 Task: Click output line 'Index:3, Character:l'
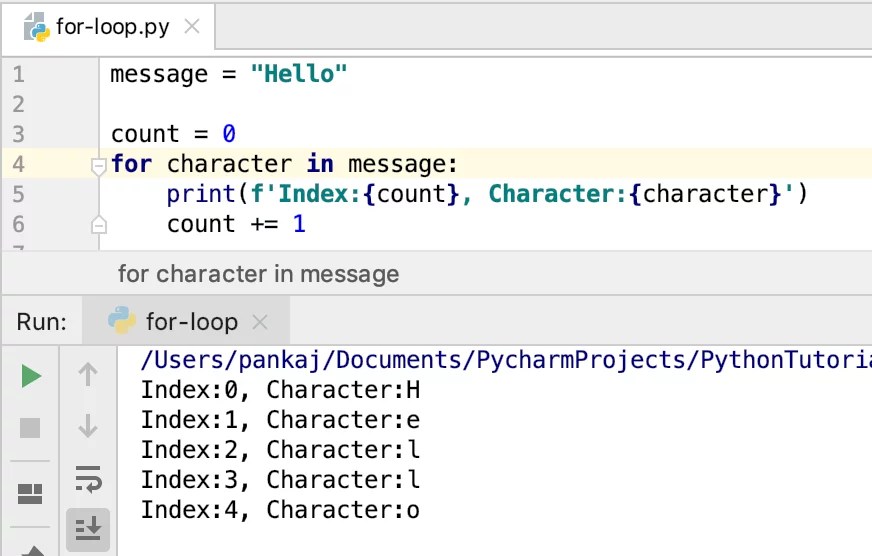(280, 480)
